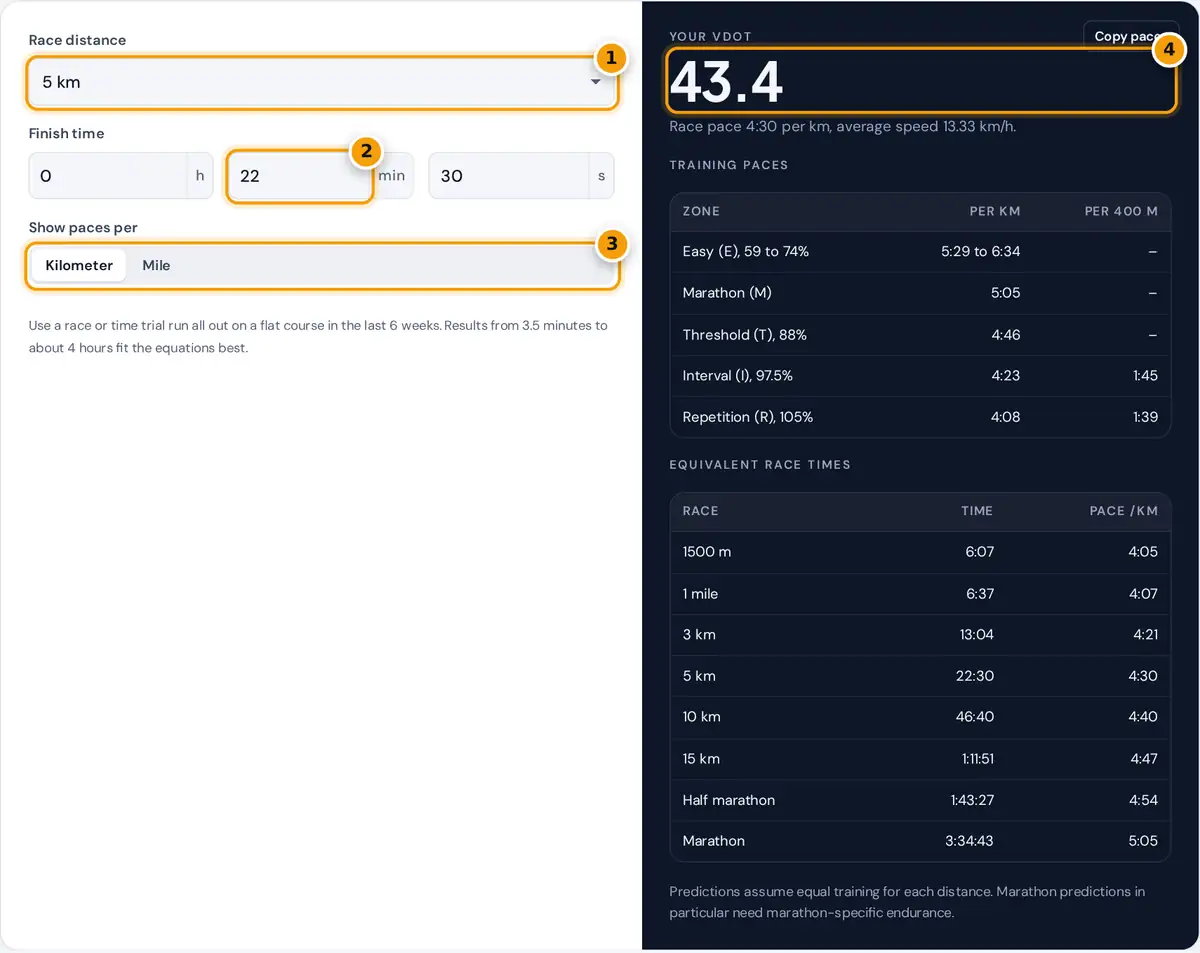Image resolution: width=1200 pixels, height=953 pixels.
Task: Click the Marathon equivalent race label
Action: tap(713, 841)
